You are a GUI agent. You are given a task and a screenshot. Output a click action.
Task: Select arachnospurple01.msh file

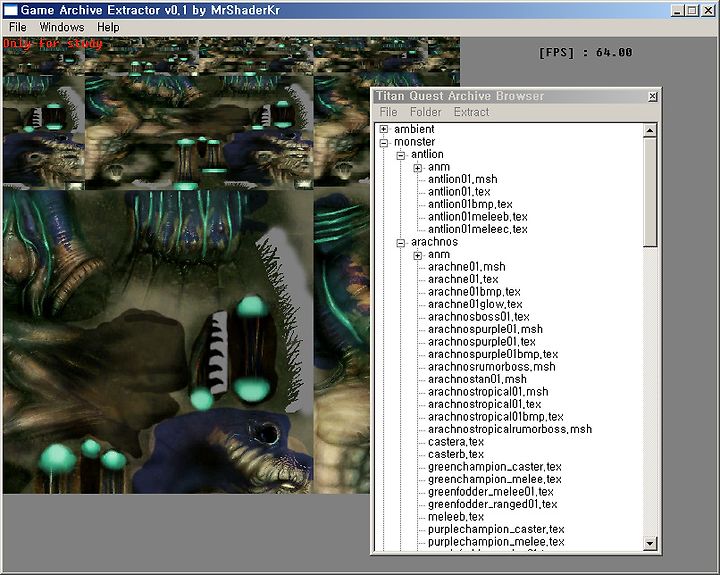(485, 329)
